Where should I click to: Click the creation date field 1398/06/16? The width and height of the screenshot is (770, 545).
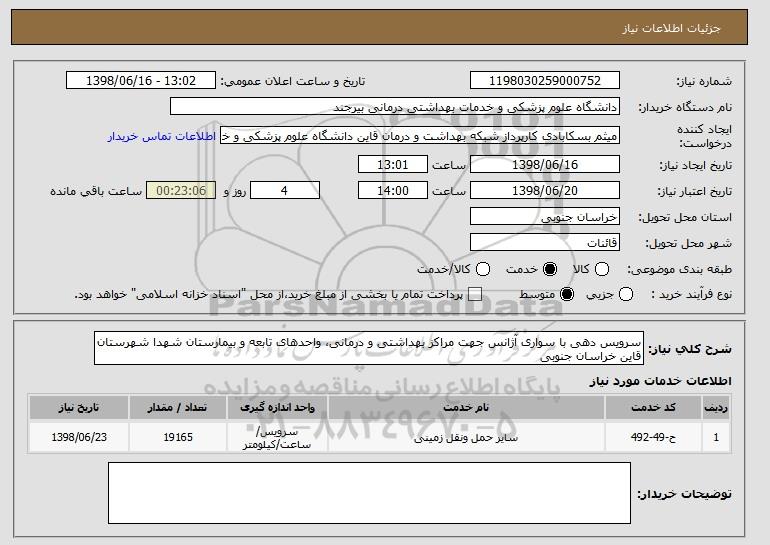pos(545,164)
